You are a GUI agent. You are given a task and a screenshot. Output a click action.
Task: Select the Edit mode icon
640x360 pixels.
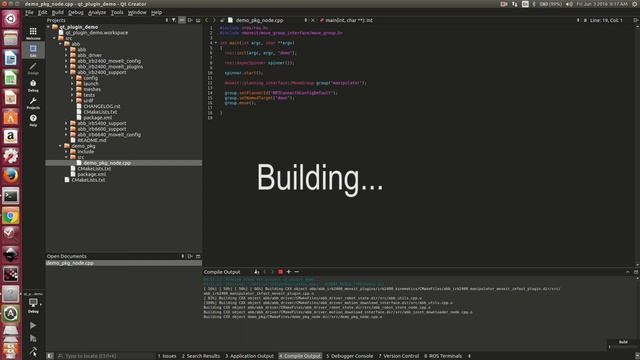(33, 50)
